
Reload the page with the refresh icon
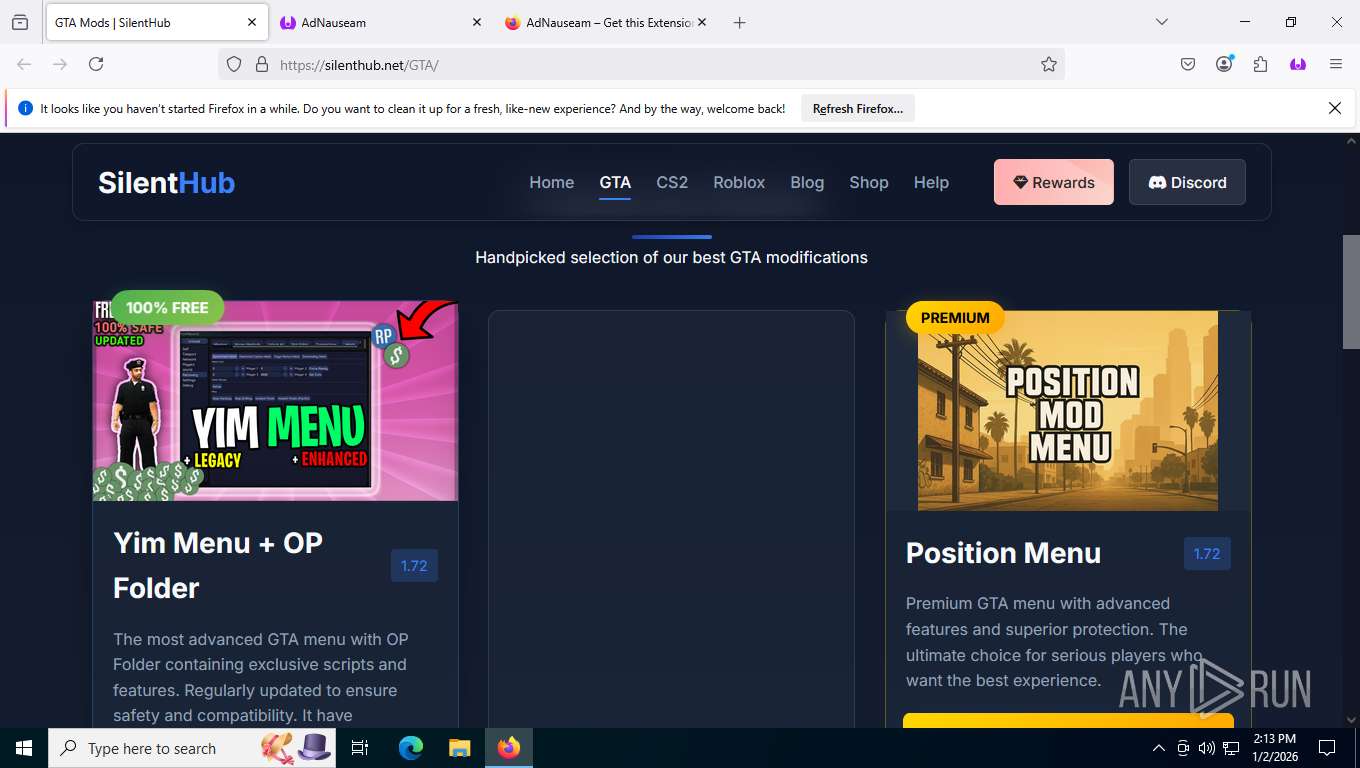pos(96,64)
